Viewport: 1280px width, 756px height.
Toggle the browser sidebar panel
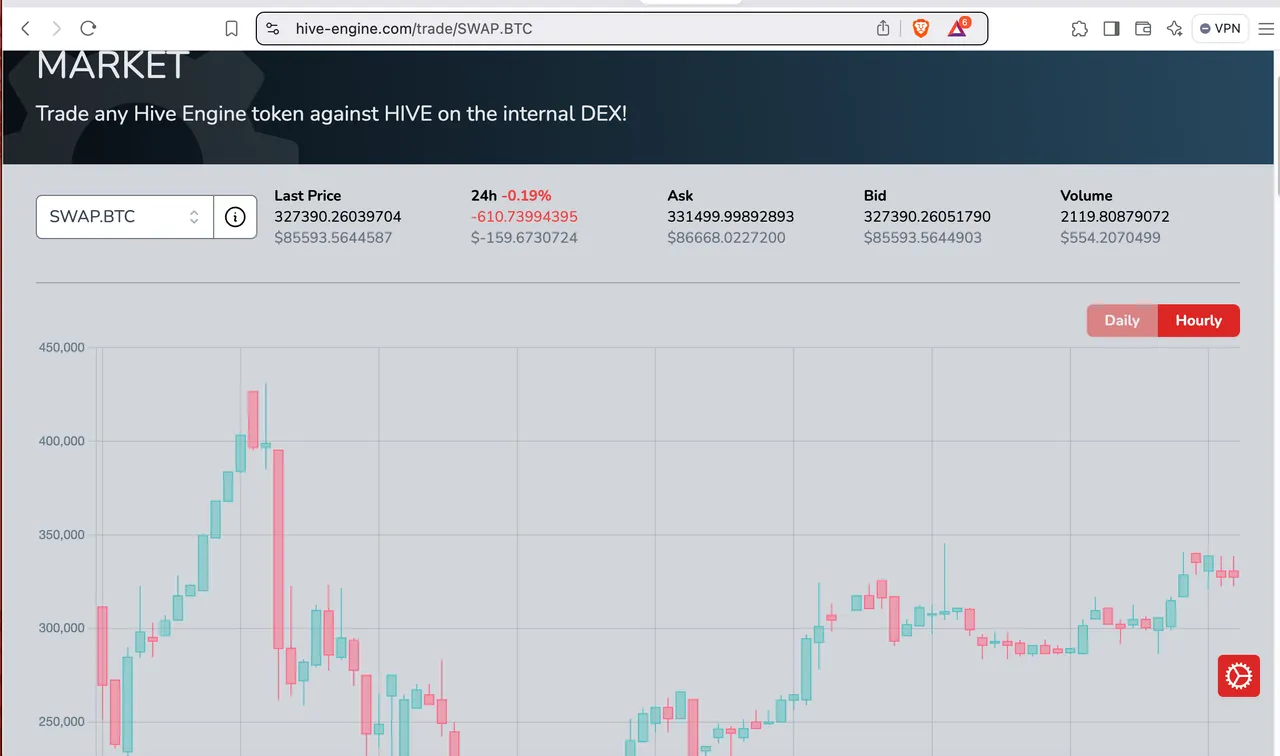point(1111,29)
